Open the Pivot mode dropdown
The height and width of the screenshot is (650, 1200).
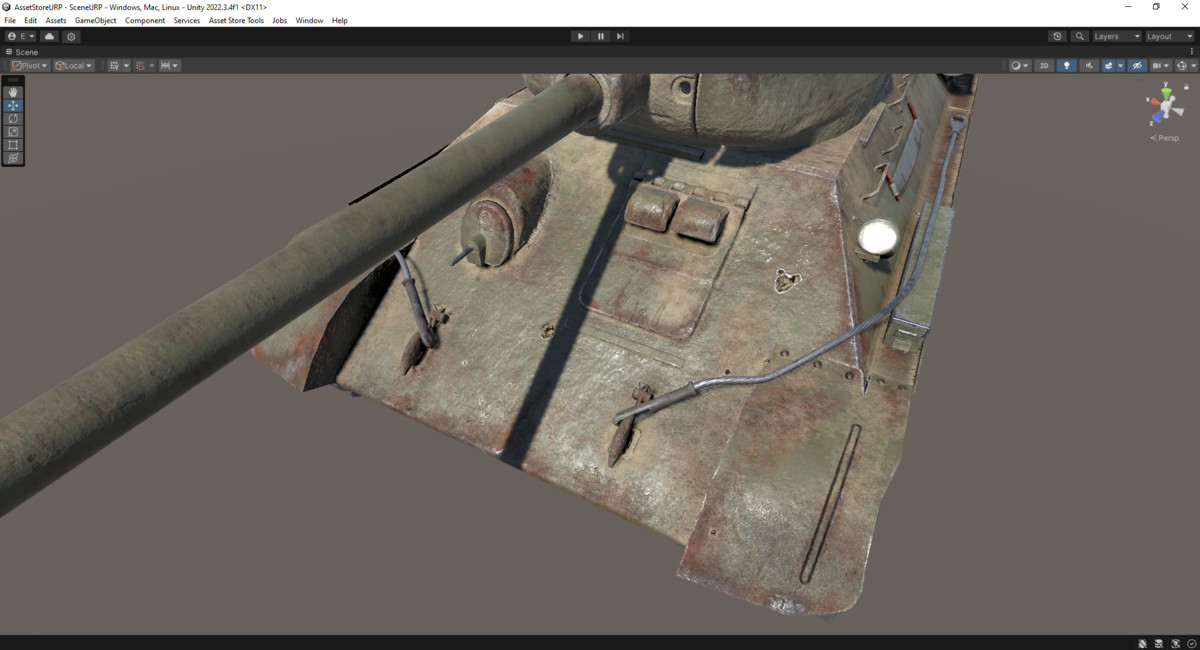(28, 65)
